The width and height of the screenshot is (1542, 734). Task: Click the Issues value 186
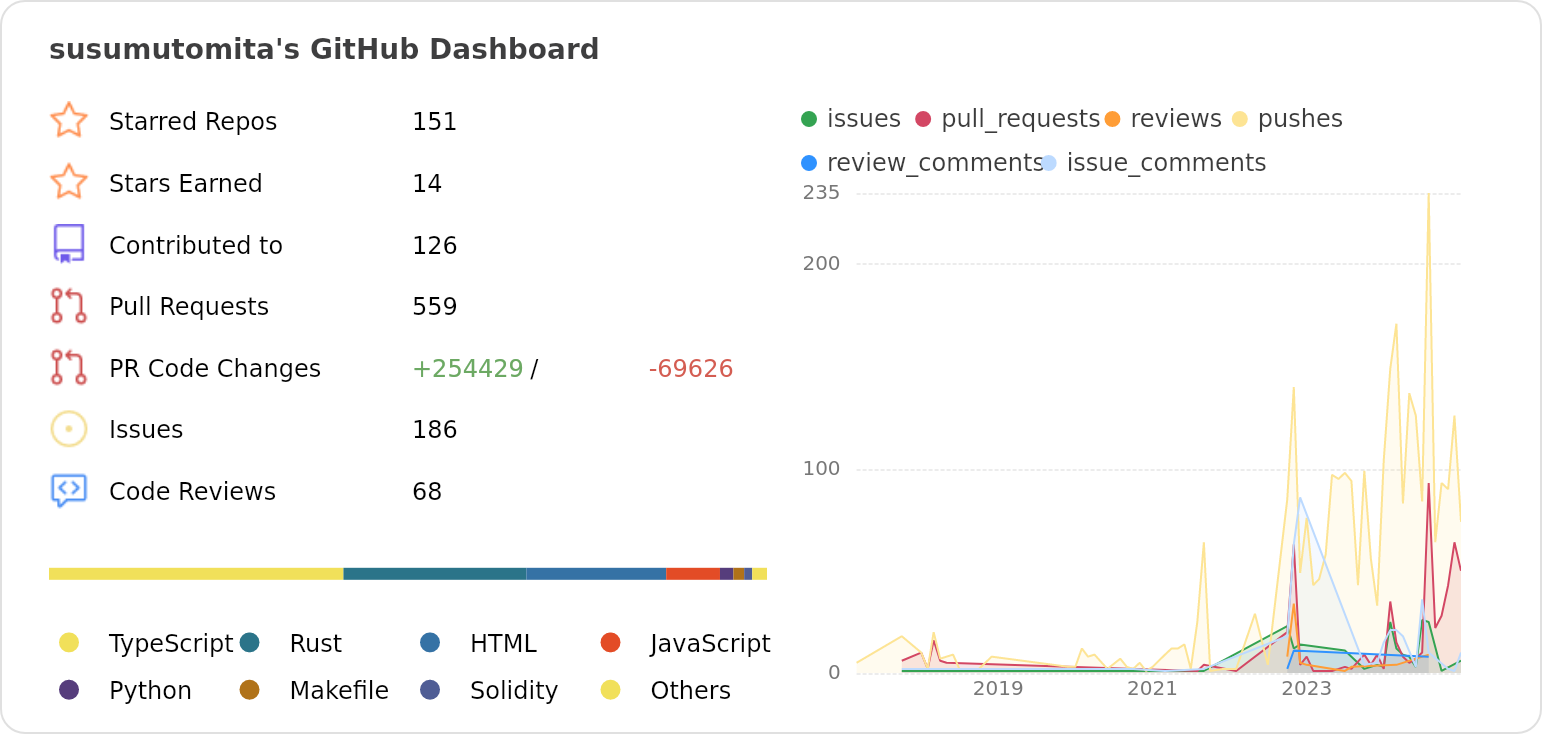434,430
